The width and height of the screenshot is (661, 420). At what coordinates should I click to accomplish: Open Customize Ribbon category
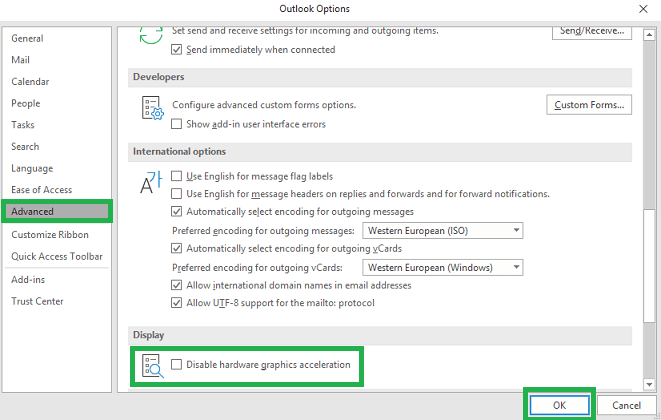(57, 235)
